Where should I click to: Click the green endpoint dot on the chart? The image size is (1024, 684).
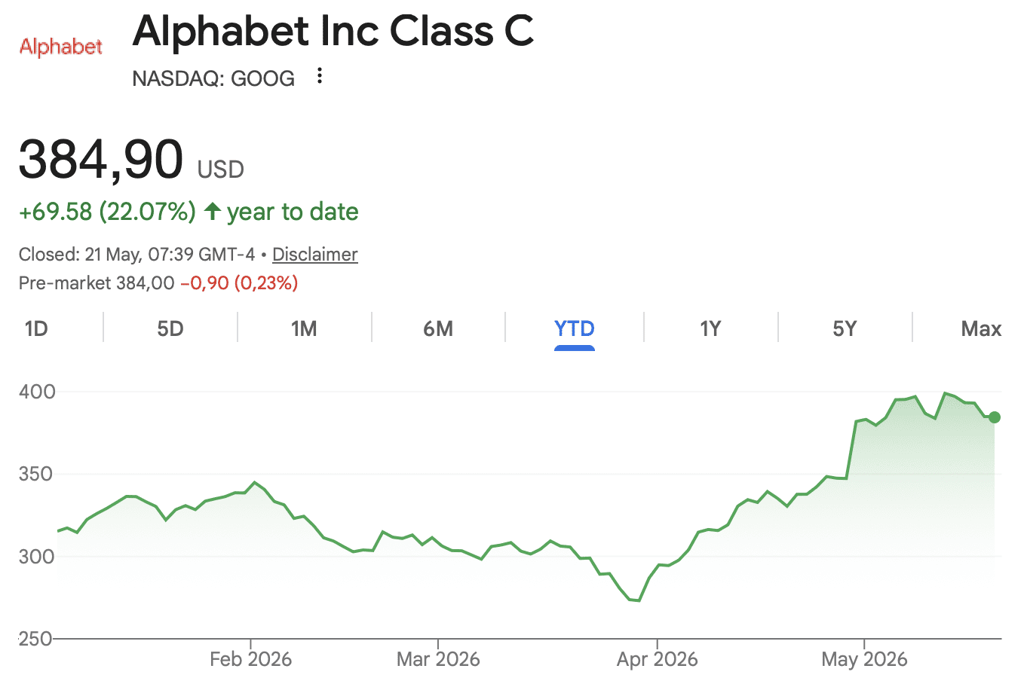point(994,417)
